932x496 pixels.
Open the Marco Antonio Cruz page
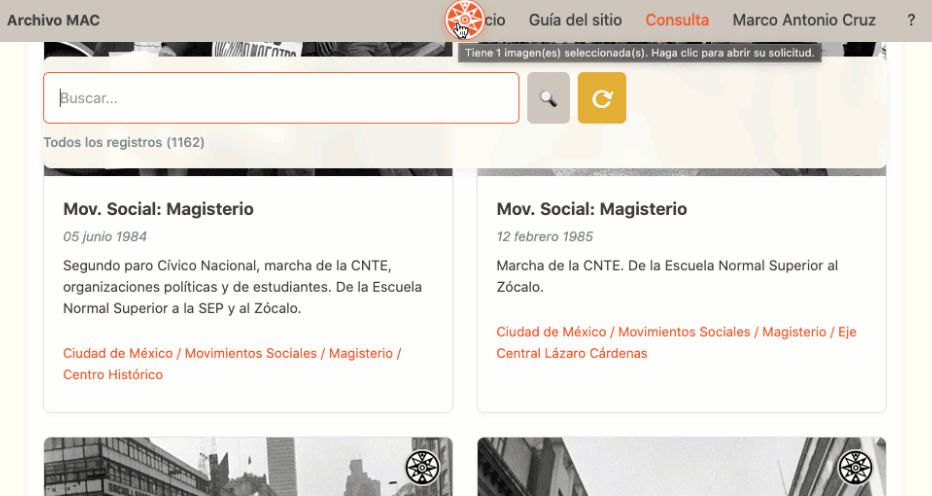[x=804, y=20]
